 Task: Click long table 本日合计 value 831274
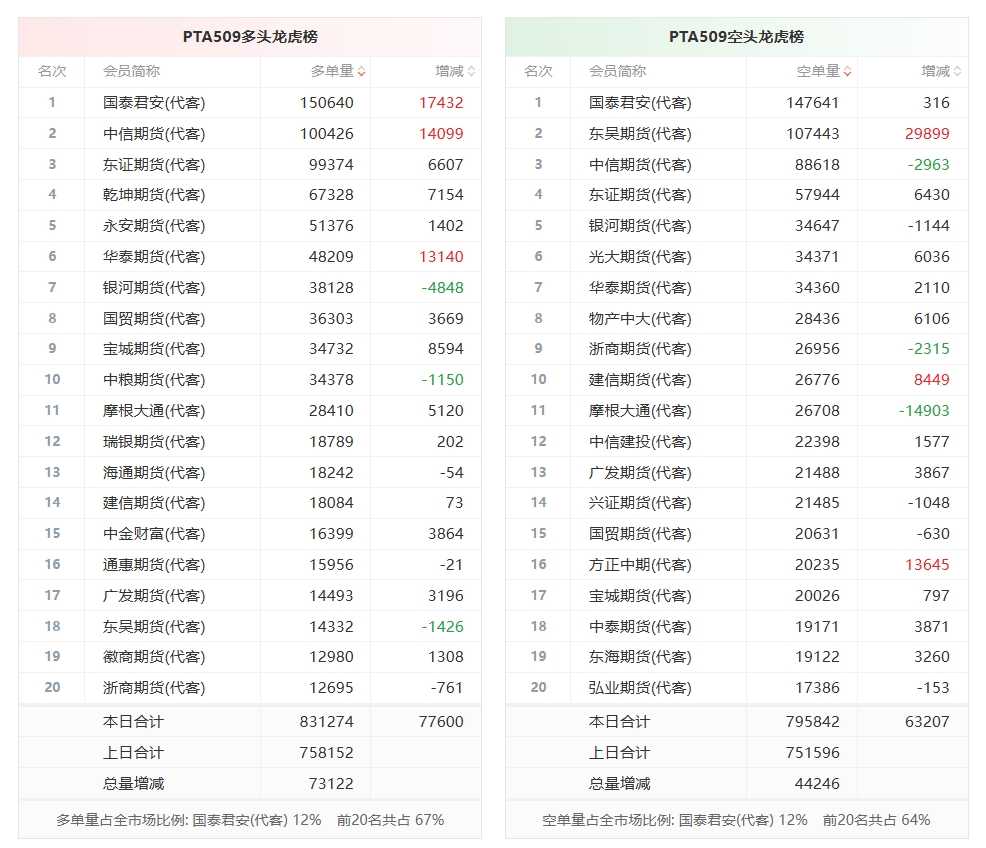tap(326, 722)
